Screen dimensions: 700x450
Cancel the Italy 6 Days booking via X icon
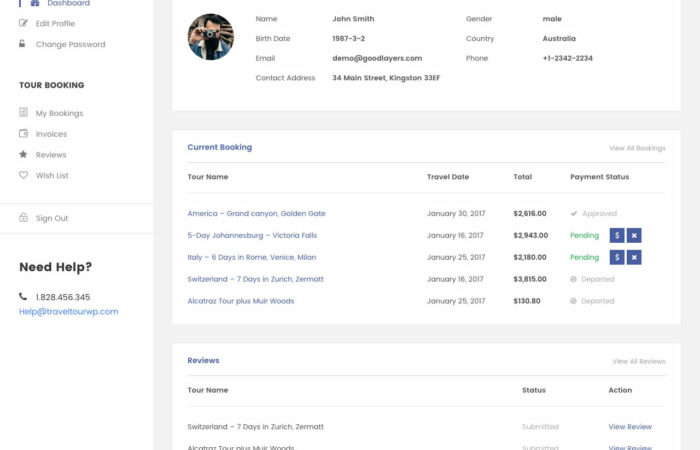[634, 258]
